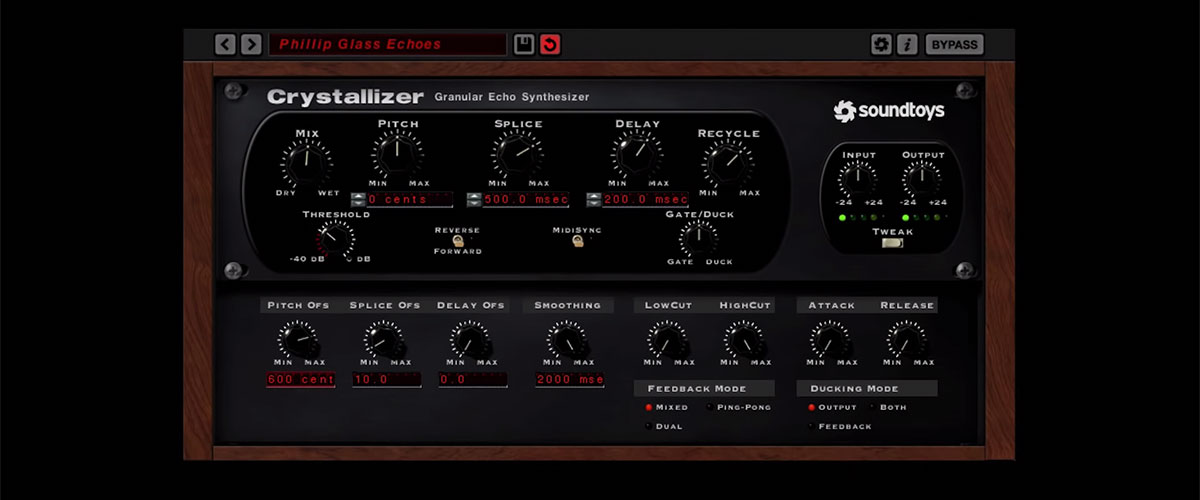Screen dimensions: 1200x500
Task: Click the Delay Ofs knob
Action: [469, 341]
